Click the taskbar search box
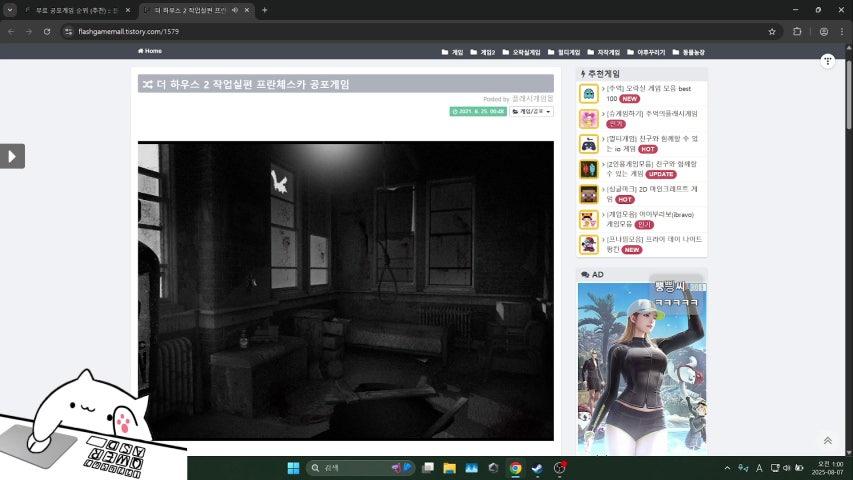The width and height of the screenshot is (853, 480). (x=360, y=468)
